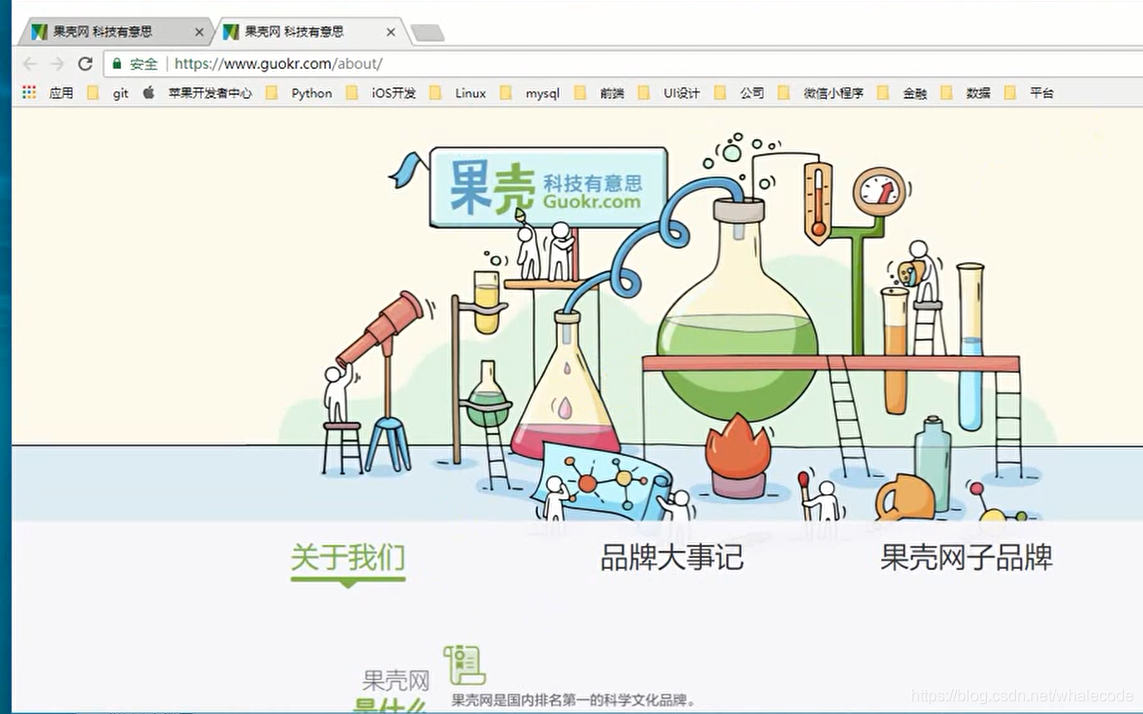
Task: Open the 前端 bookmark folder
Action: tap(599, 93)
